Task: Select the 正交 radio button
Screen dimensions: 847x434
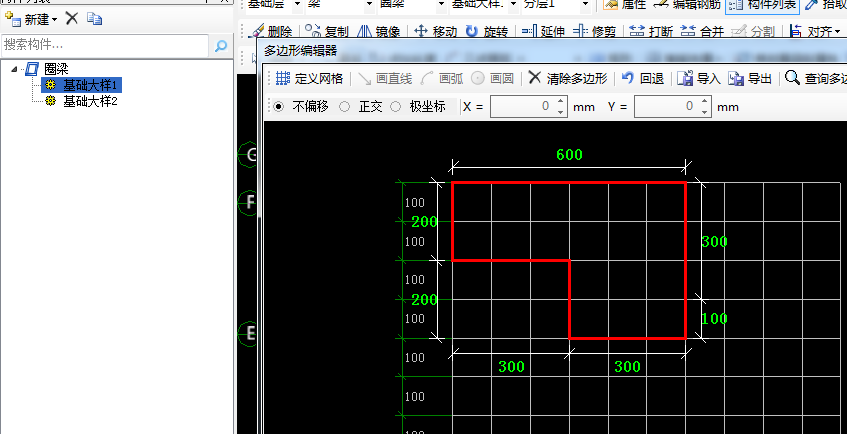Action: click(345, 106)
